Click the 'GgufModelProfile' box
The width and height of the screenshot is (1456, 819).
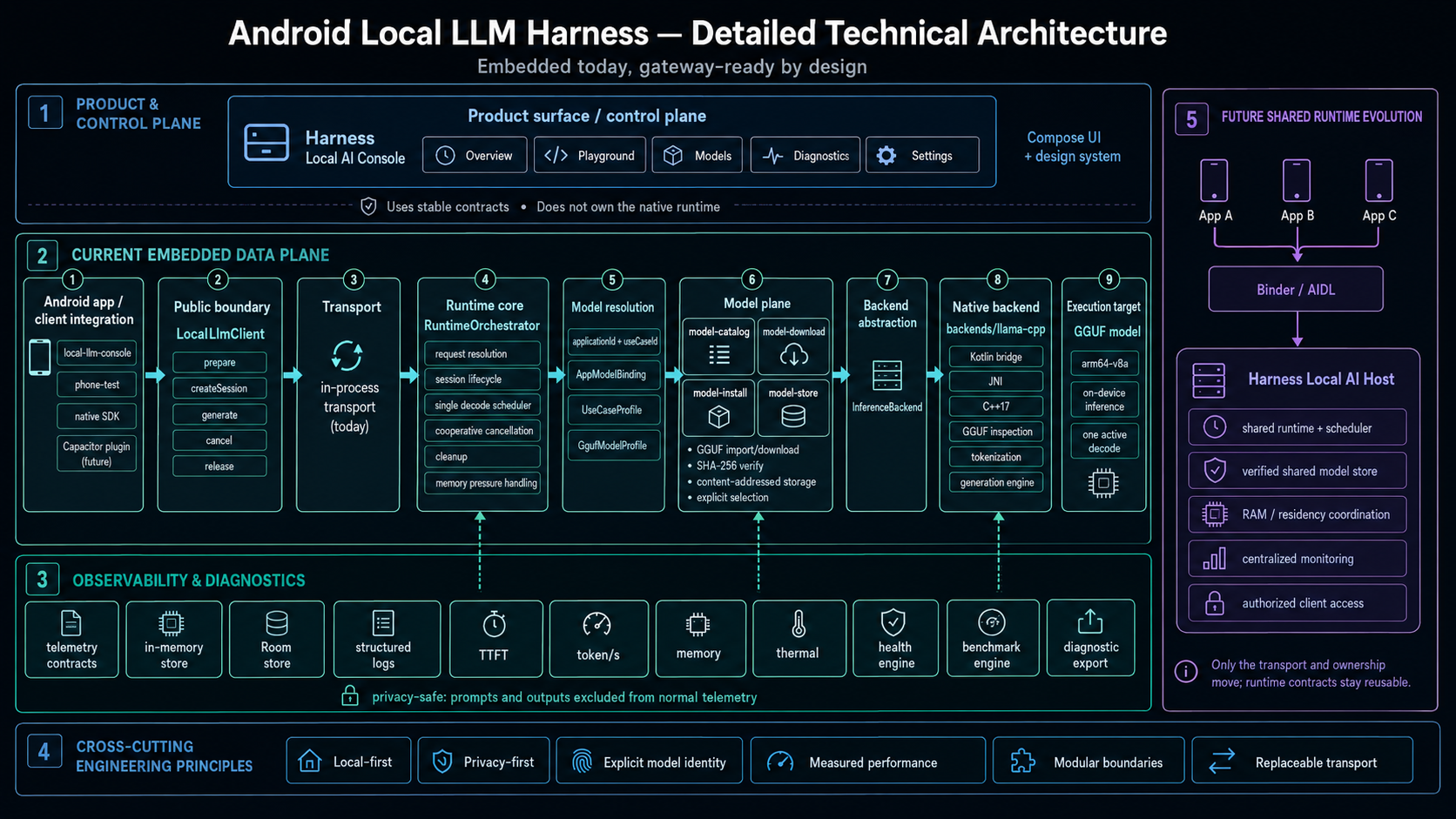[613, 445]
